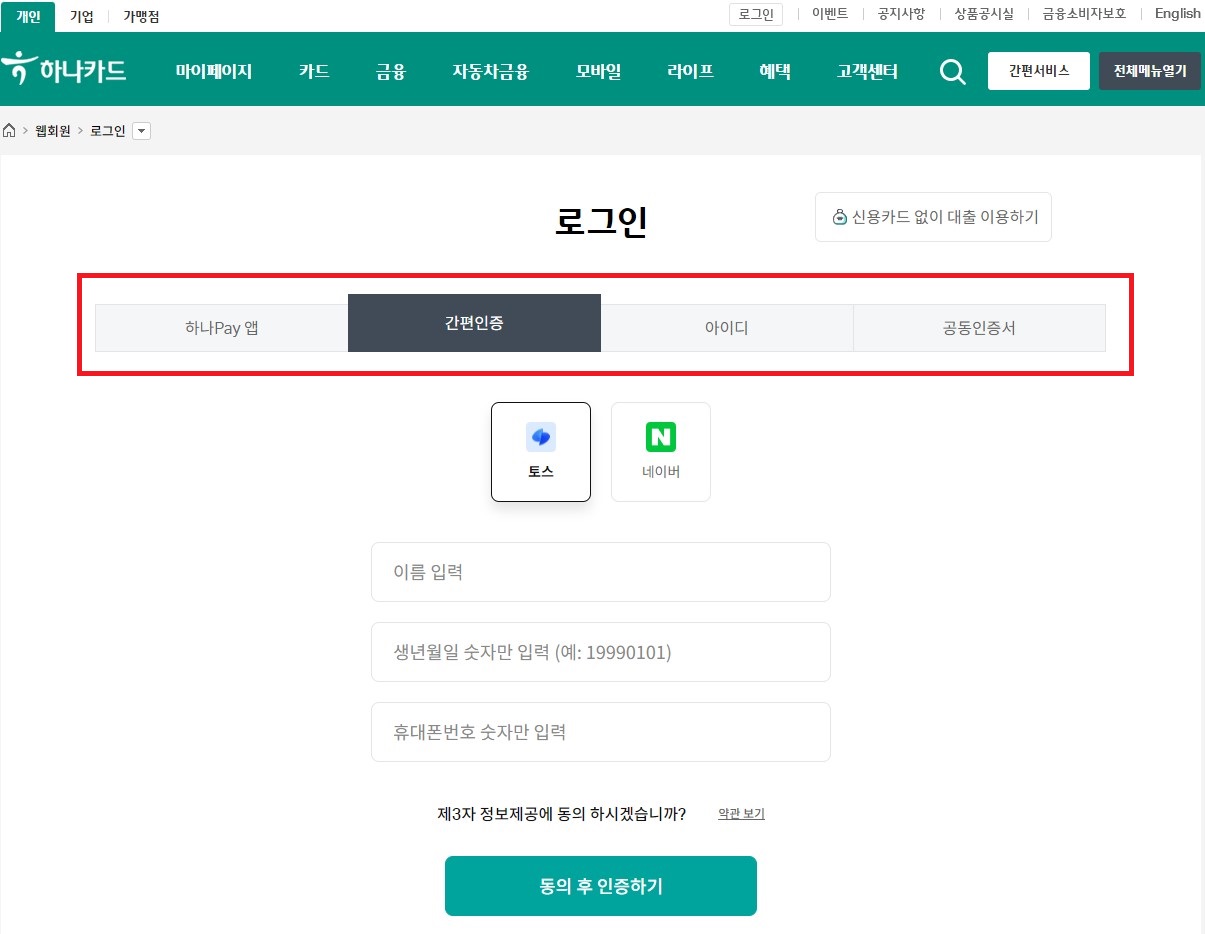Image resolution: width=1205 pixels, height=934 pixels.
Task: Select the 간편인증 highlighted tab
Action: (x=474, y=323)
